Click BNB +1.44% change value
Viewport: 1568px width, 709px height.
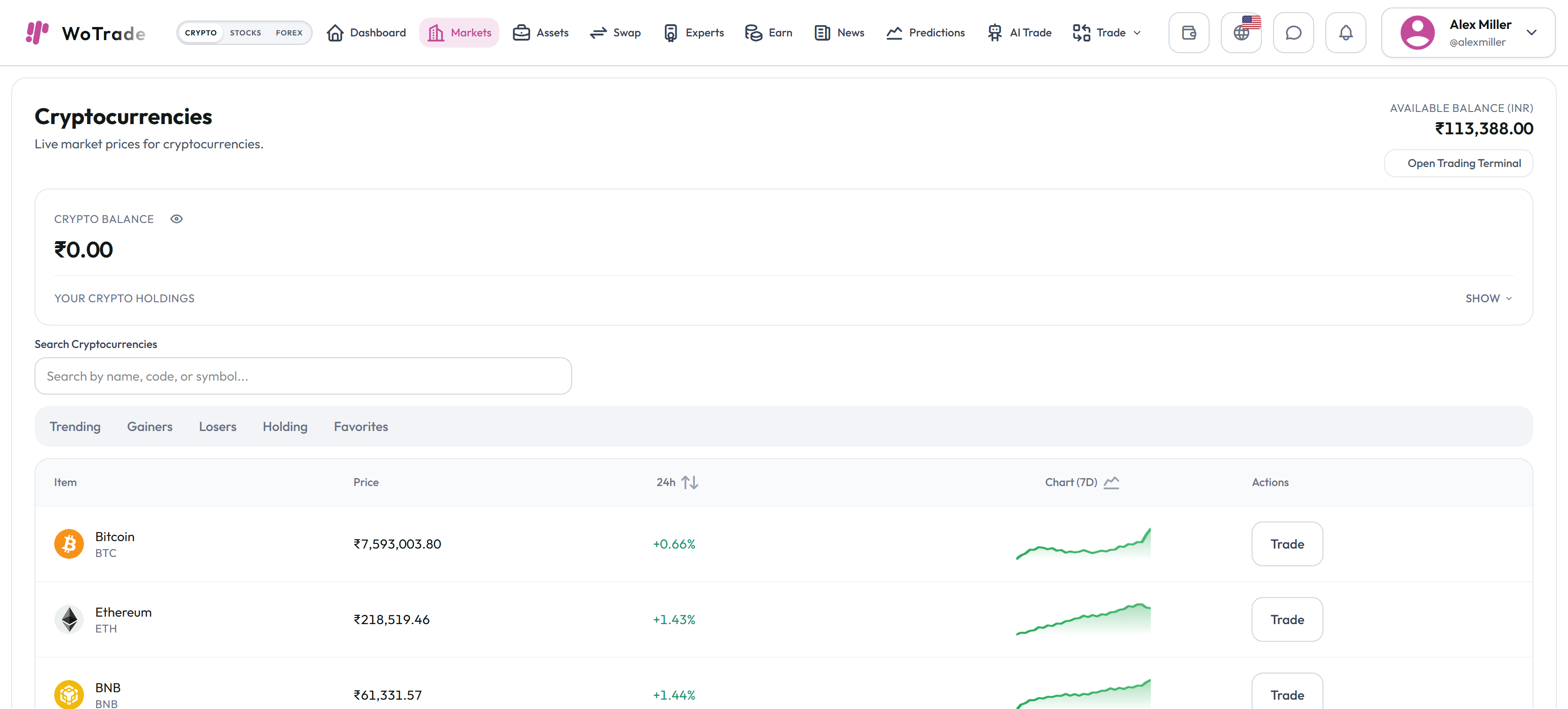click(x=674, y=695)
